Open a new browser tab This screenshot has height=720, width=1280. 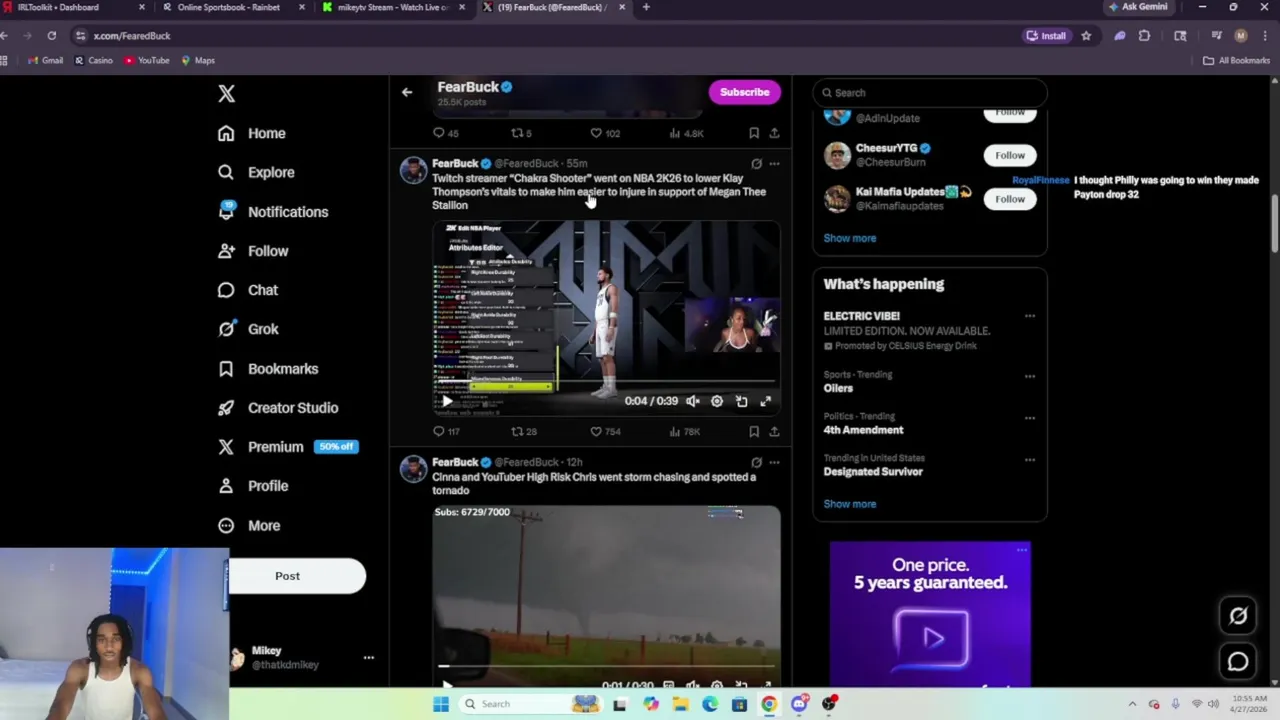tap(646, 7)
